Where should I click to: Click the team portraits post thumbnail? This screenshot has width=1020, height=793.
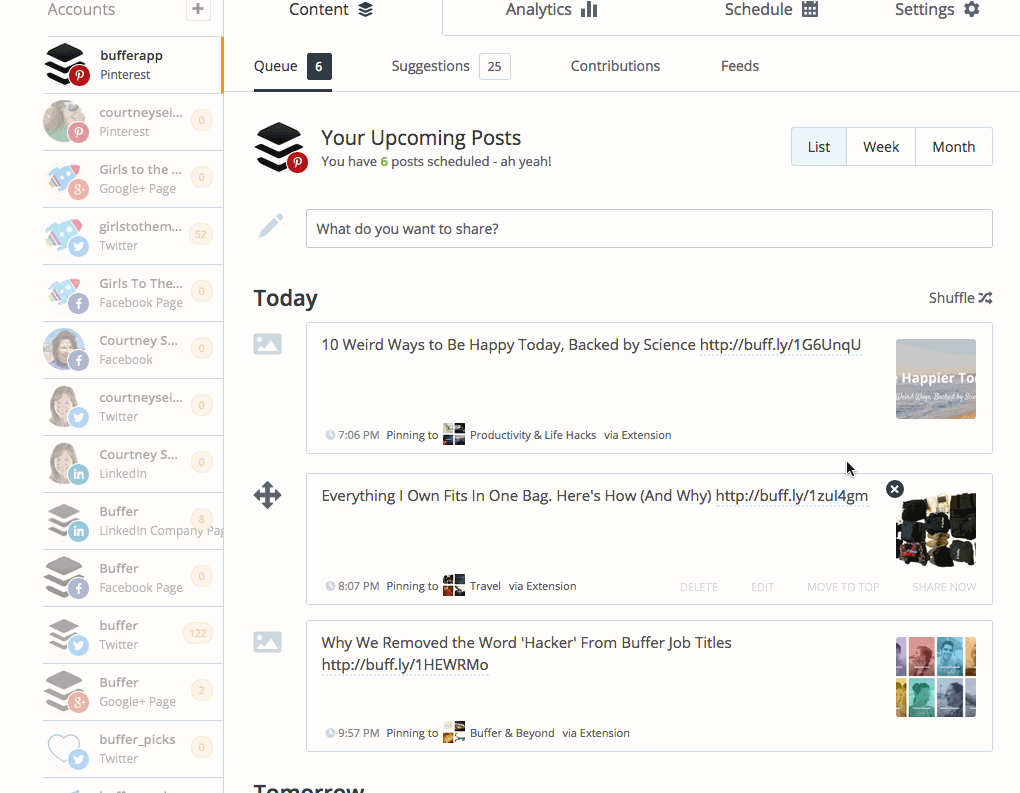935,677
